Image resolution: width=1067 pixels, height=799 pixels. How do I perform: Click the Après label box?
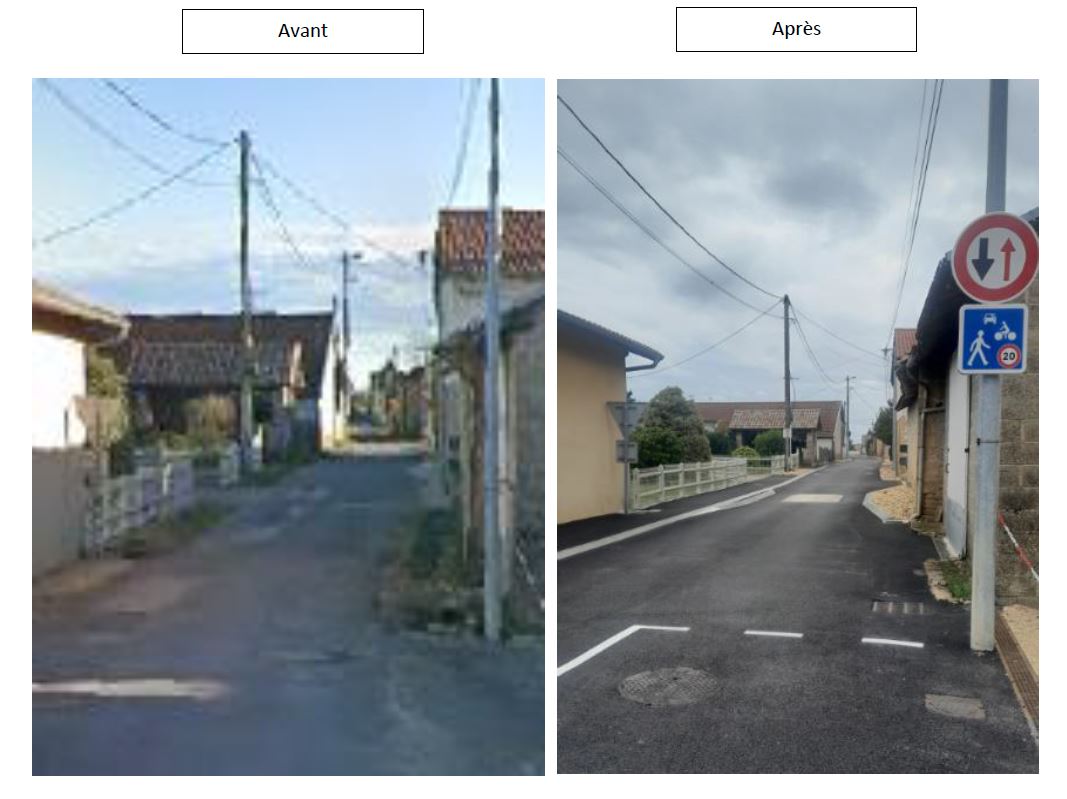click(796, 29)
